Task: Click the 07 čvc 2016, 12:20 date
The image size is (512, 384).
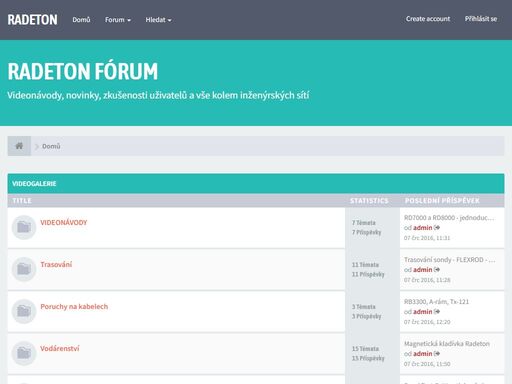Action: coord(427,322)
